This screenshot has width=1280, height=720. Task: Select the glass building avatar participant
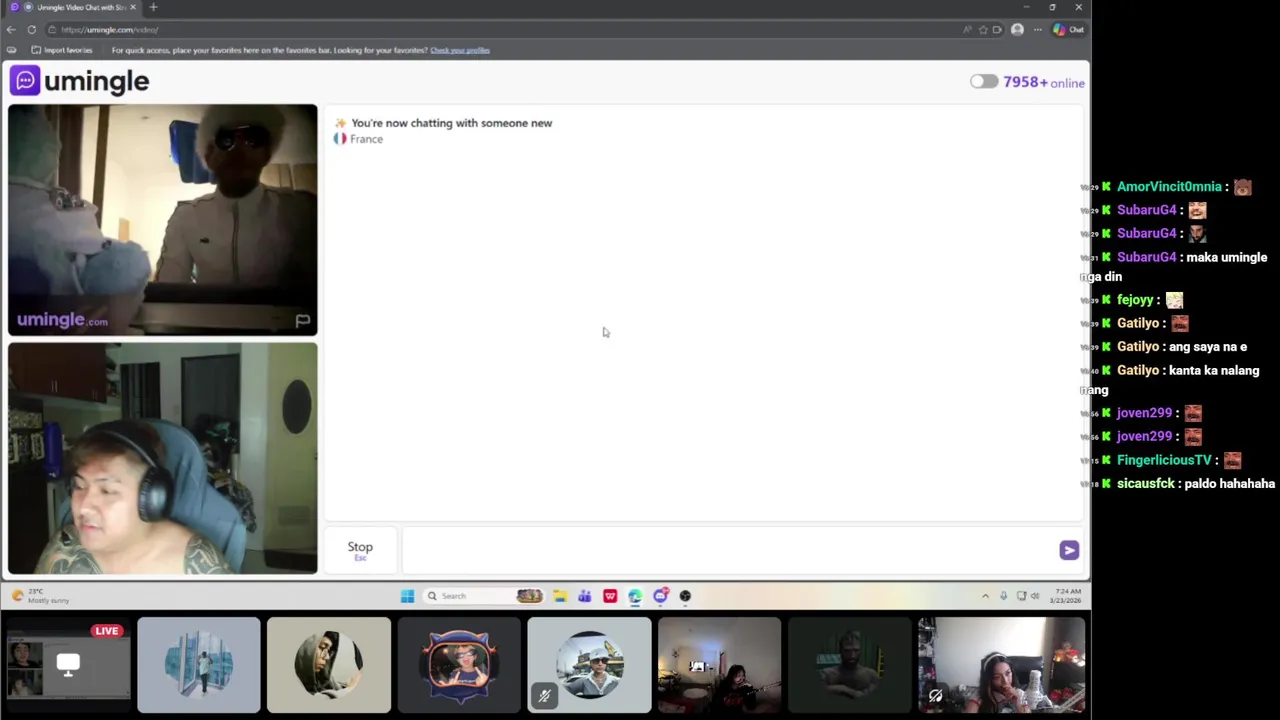pos(199,665)
